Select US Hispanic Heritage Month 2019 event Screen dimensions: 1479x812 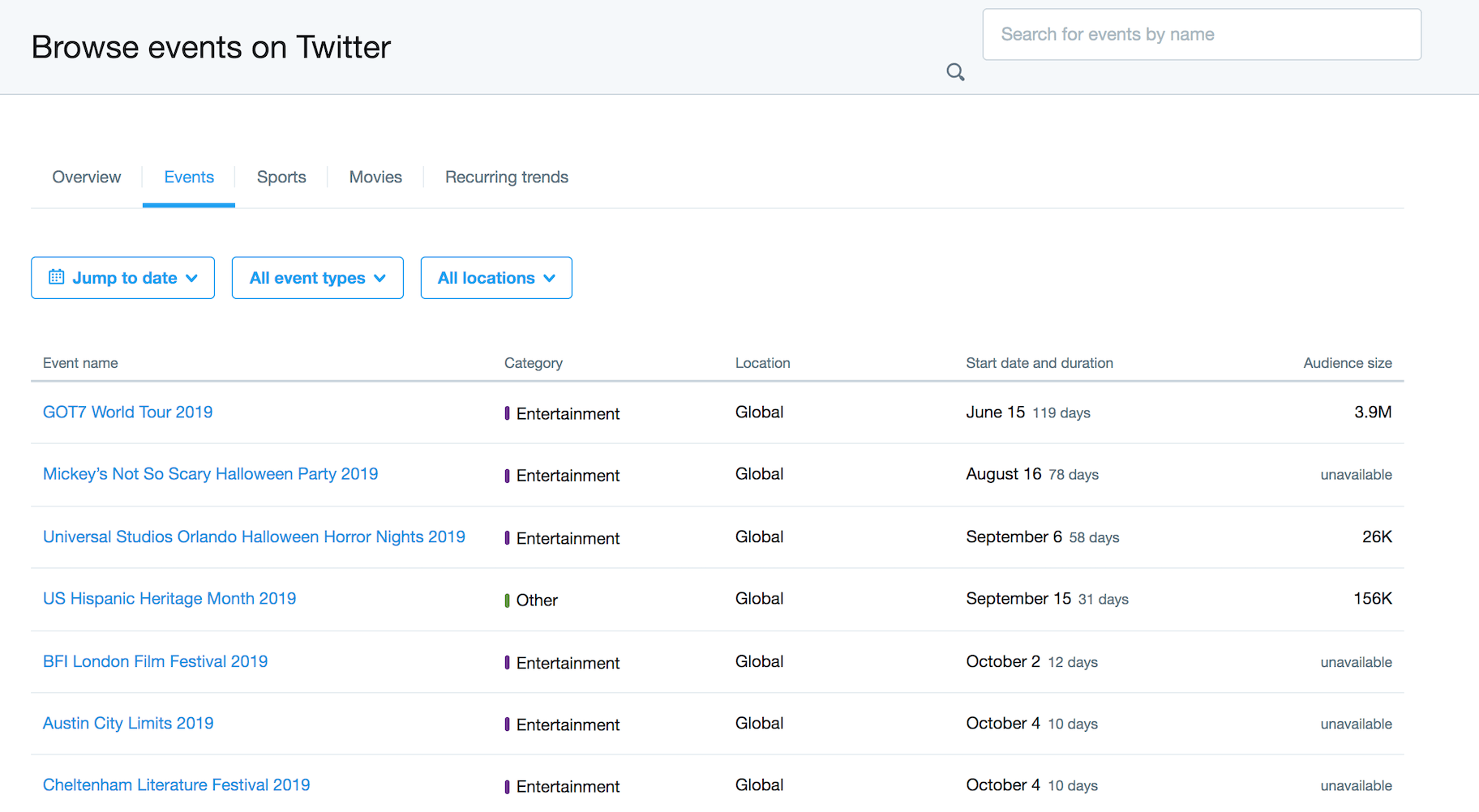click(169, 598)
